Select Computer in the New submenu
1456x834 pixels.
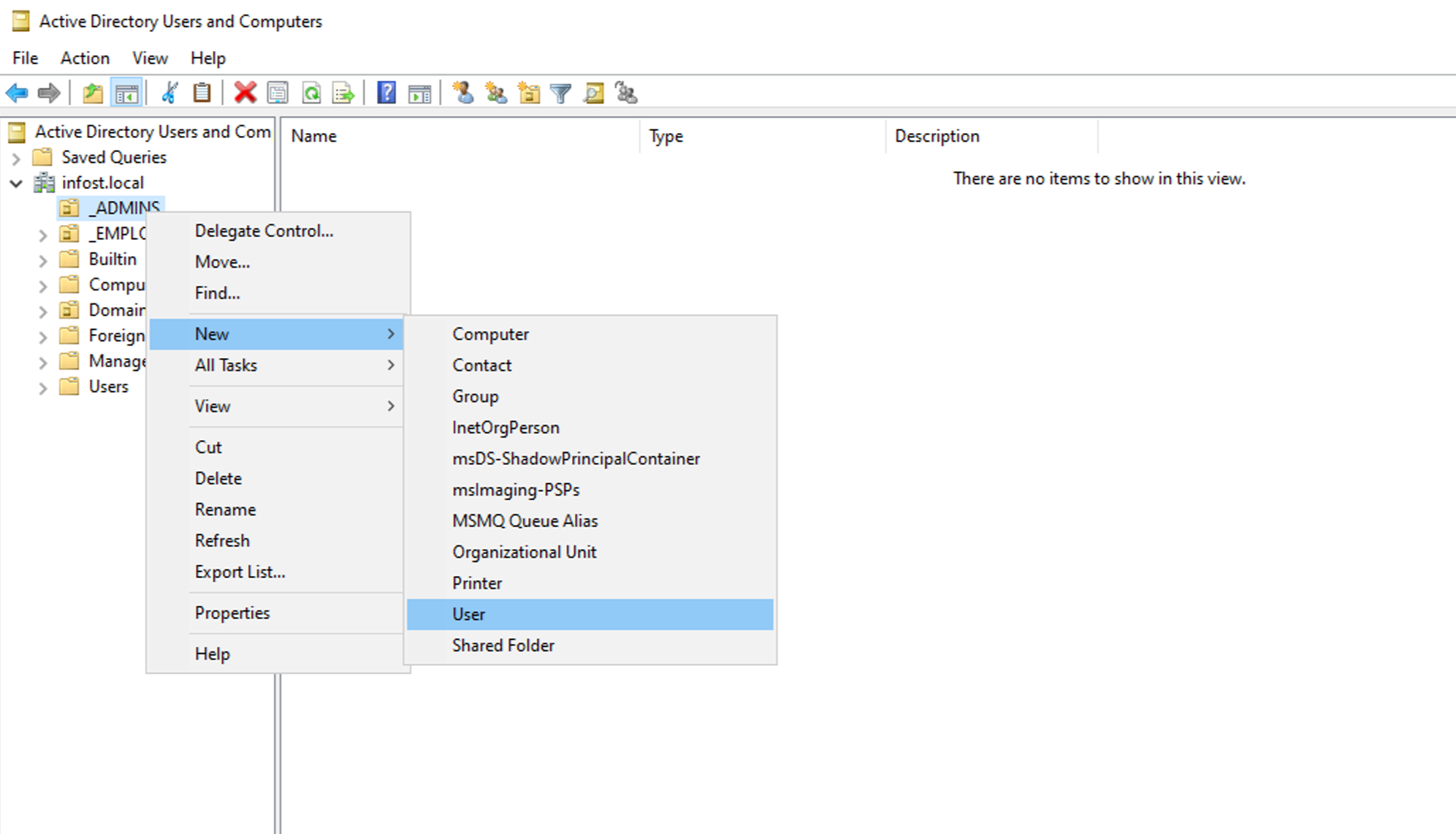click(x=590, y=334)
